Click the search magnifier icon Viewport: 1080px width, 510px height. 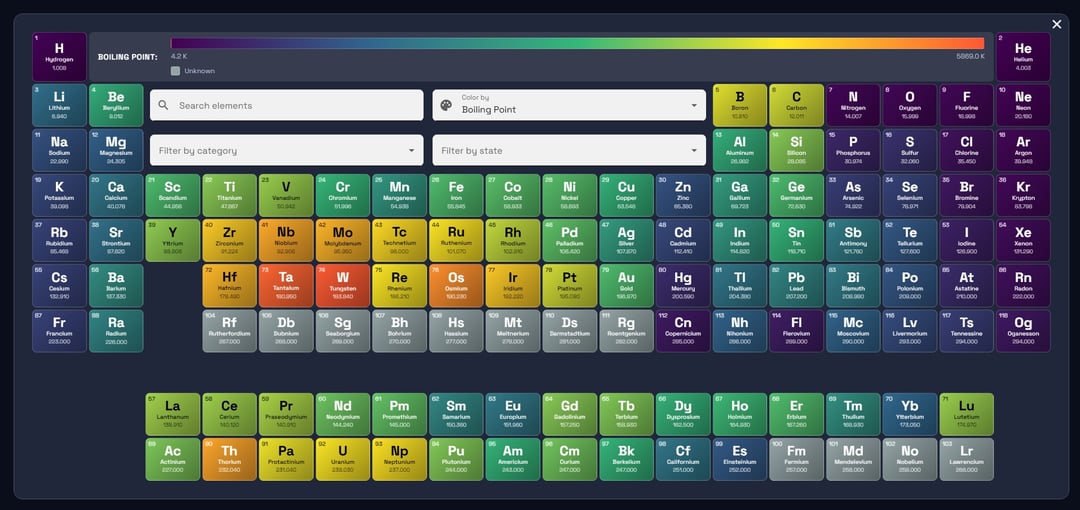165,105
